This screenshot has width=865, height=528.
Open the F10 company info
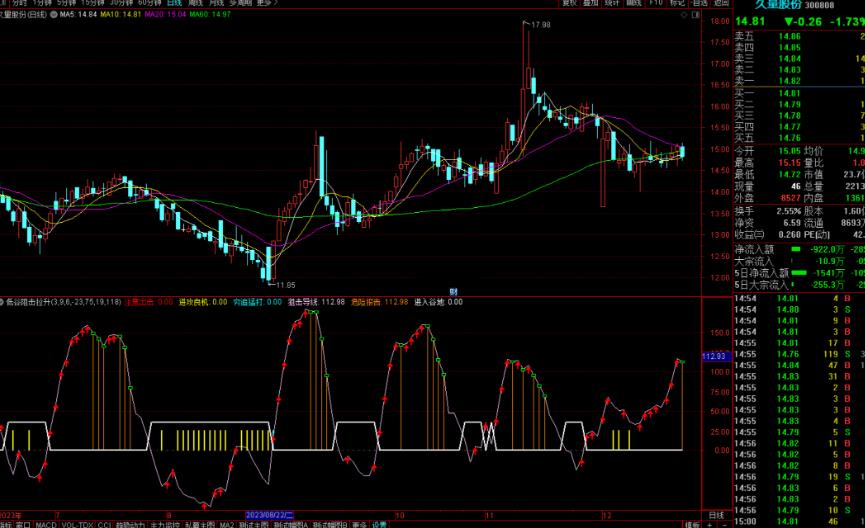coord(656,3)
